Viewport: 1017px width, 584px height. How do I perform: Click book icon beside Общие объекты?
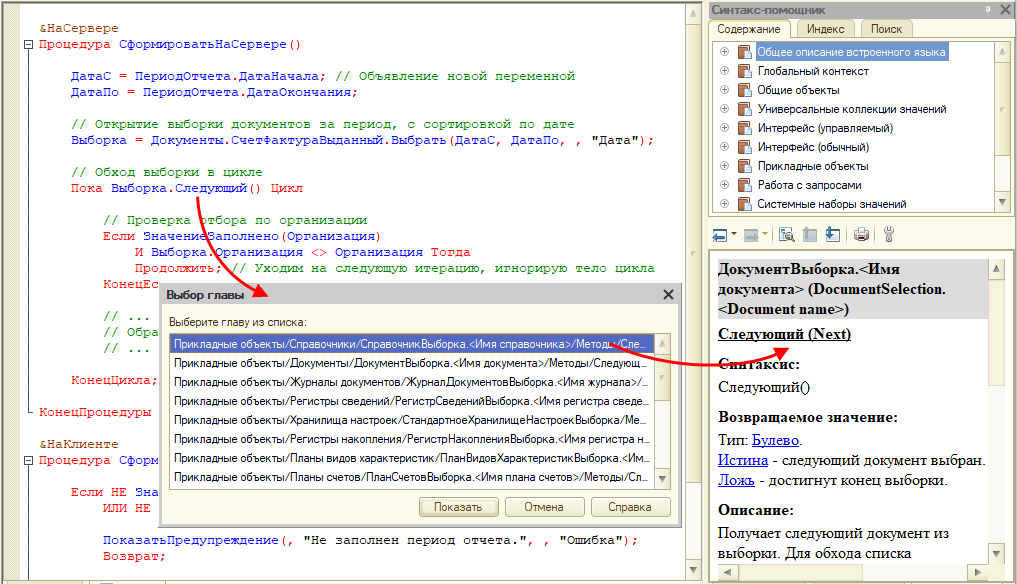[x=745, y=90]
